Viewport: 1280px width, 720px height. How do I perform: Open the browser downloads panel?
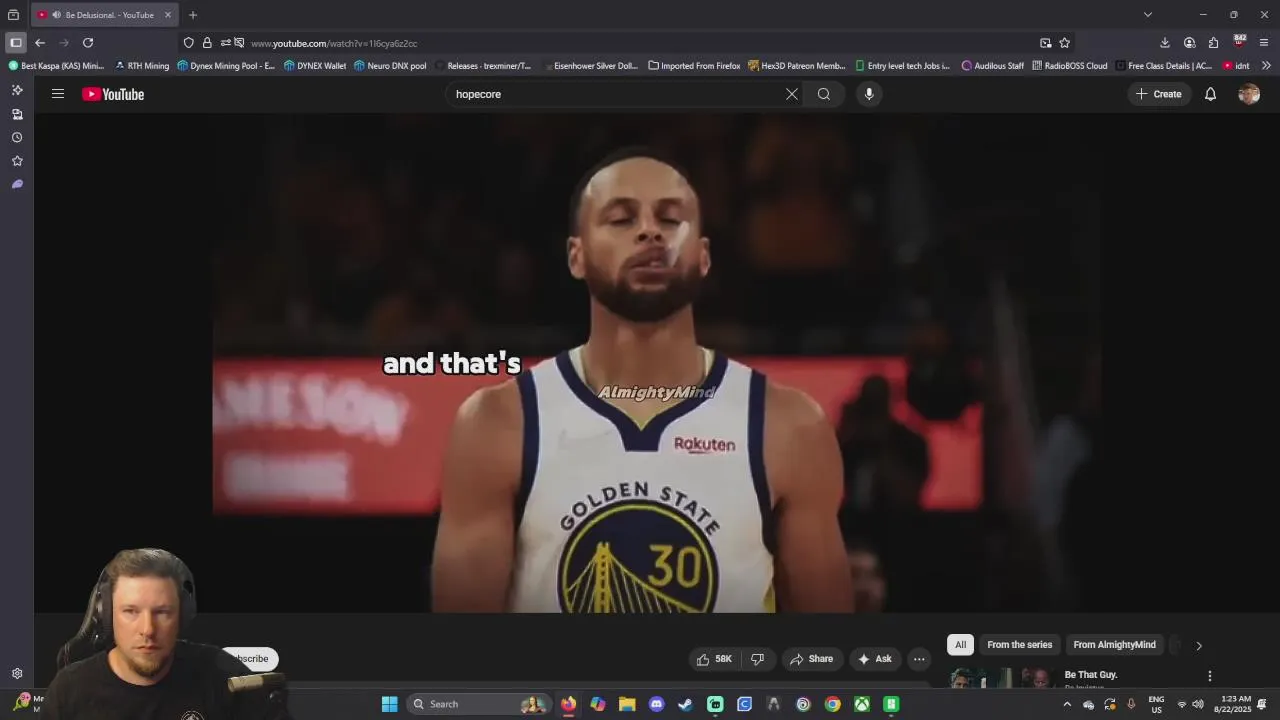tap(1165, 43)
